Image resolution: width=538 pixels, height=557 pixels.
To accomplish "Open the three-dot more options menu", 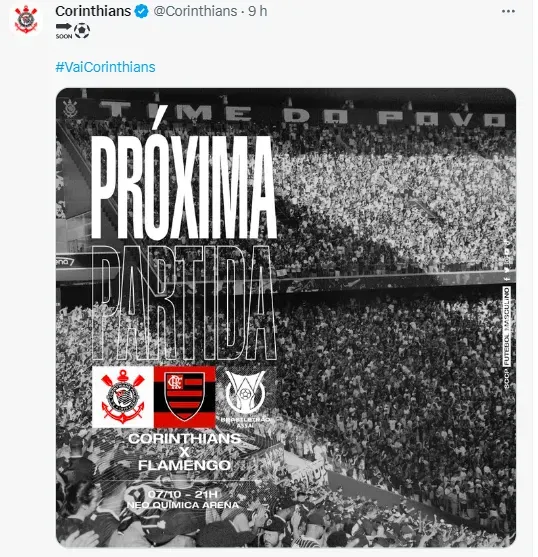I will 508,11.
